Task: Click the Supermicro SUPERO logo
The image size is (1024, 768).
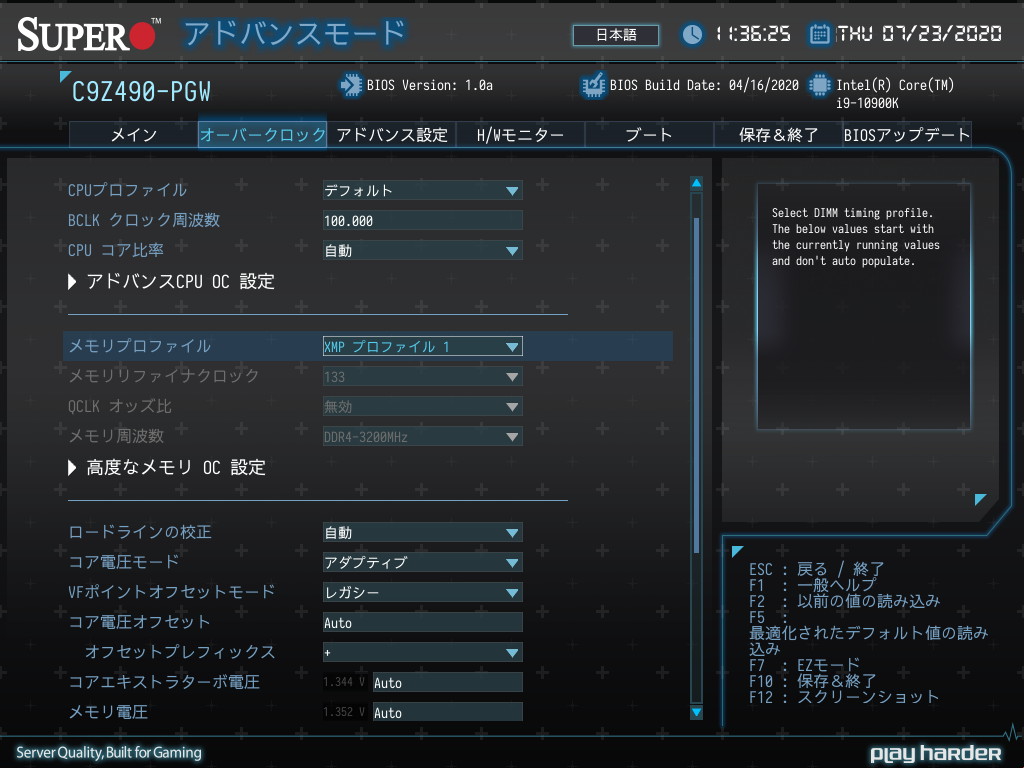Action: tap(87, 35)
